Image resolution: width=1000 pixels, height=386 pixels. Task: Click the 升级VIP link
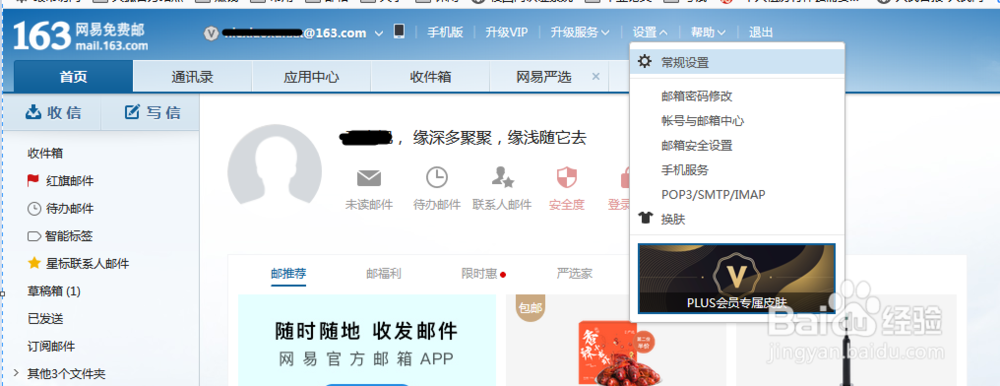506,32
